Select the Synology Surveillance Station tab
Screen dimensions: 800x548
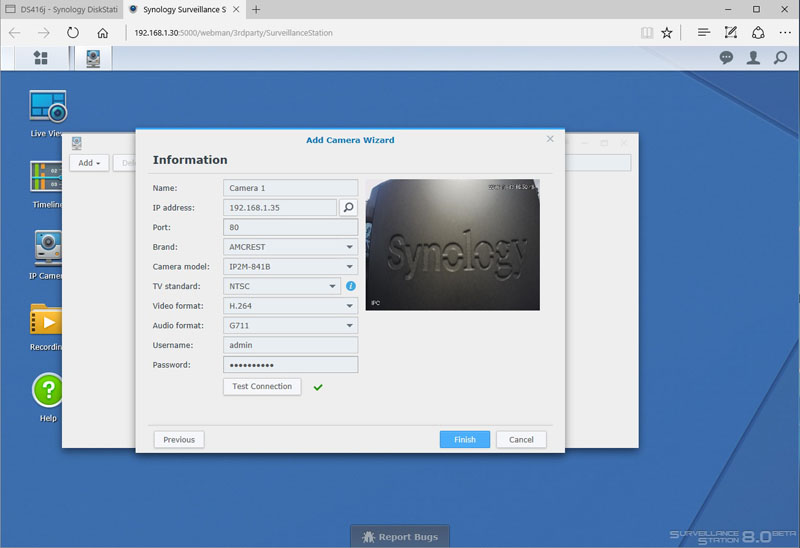pyautogui.click(x=184, y=9)
